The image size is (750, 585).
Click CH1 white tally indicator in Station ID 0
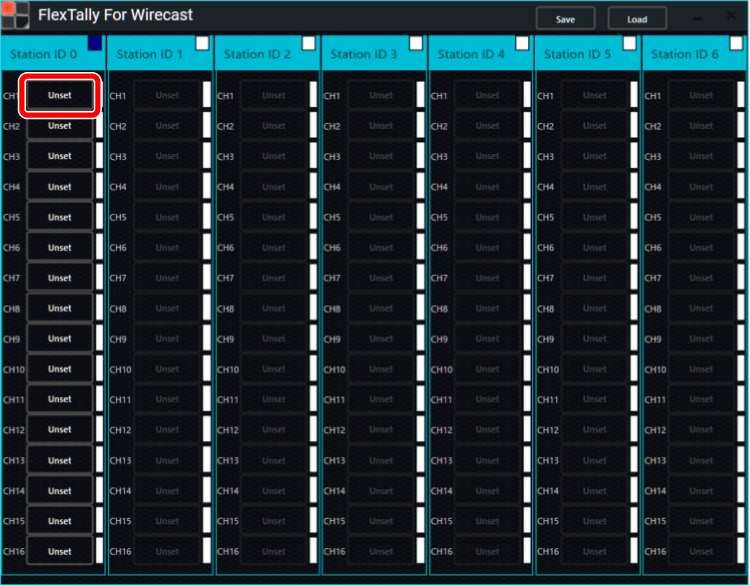(100, 96)
